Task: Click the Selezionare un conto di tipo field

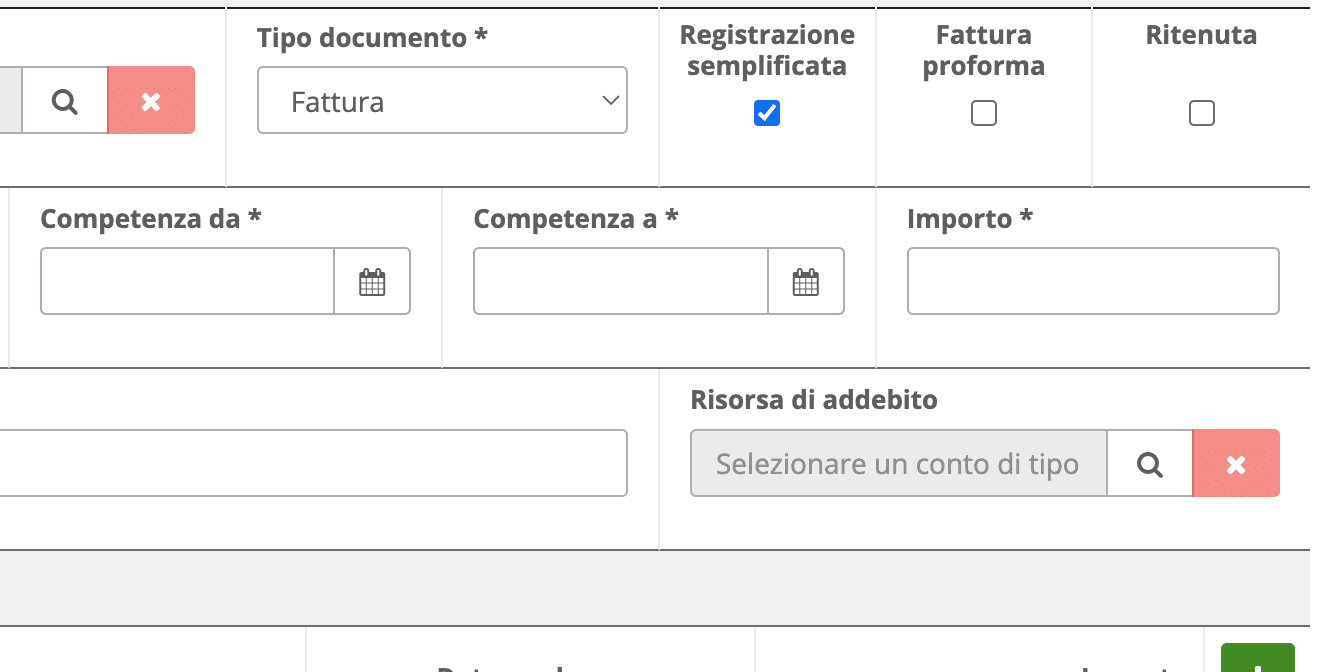Action: pyautogui.click(x=898, y=463)
